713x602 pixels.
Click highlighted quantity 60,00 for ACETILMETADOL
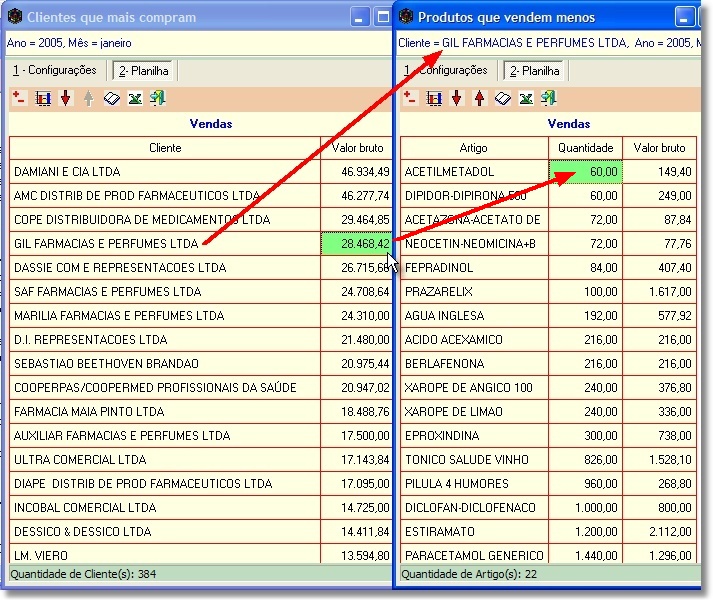click(585, 172)
